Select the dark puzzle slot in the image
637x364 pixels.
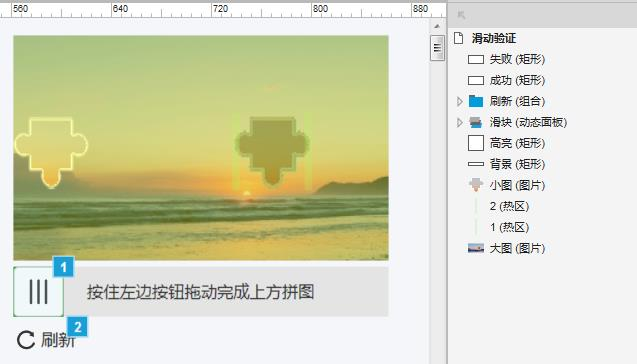tap(272, 151)
